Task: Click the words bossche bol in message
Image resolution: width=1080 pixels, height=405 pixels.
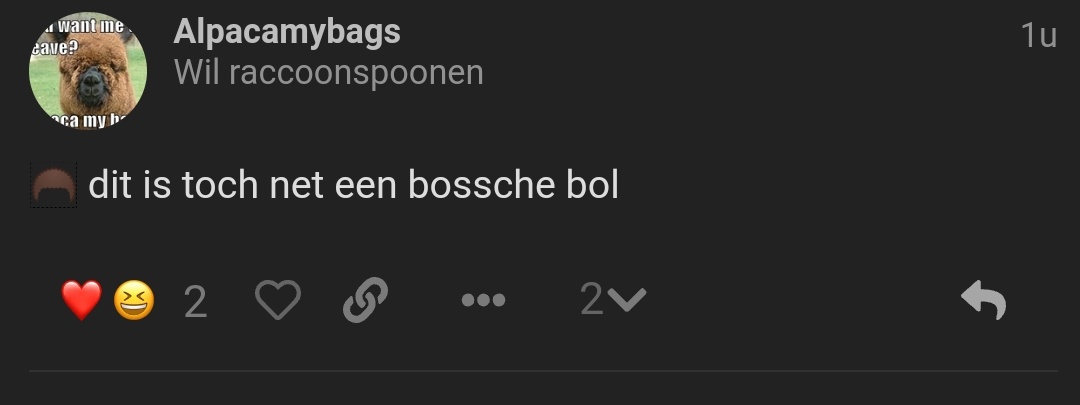Action: click(x=514, y=185)
